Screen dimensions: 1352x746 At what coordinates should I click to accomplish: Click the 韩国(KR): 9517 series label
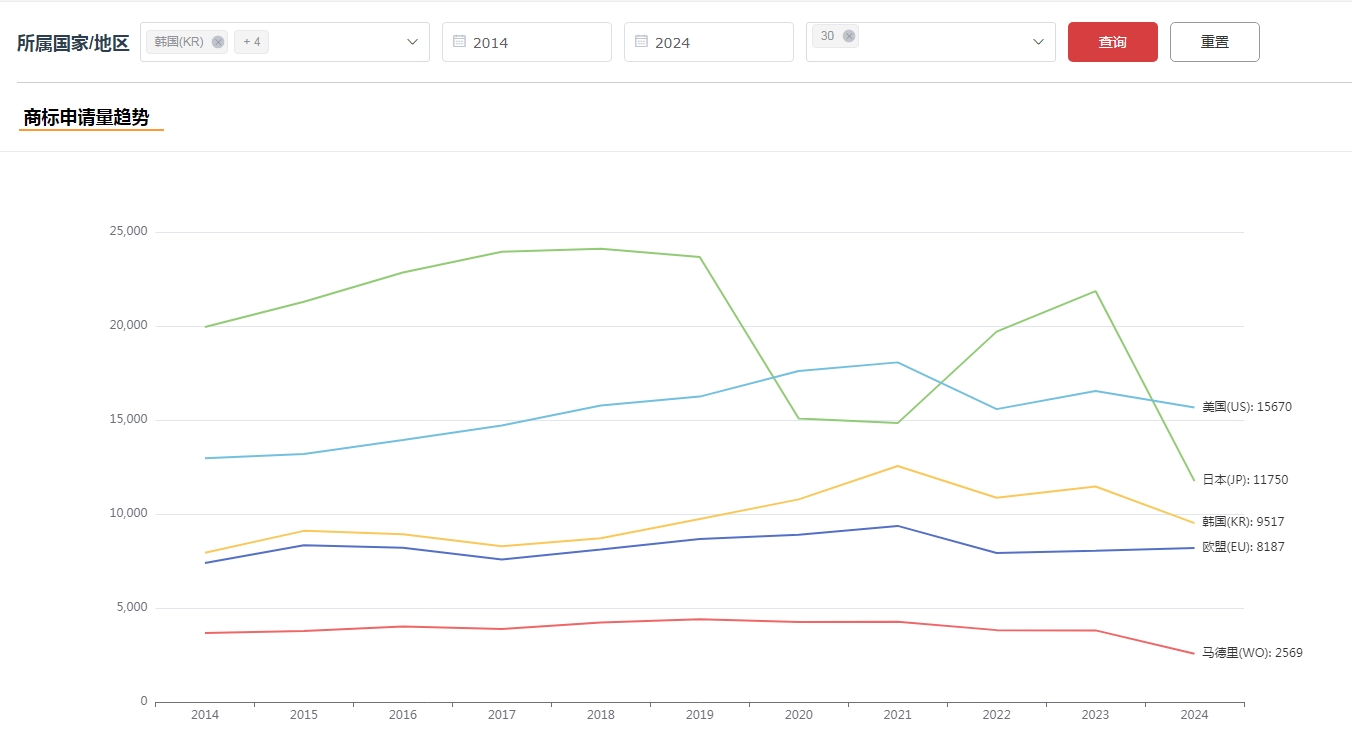click(1242, 522)
